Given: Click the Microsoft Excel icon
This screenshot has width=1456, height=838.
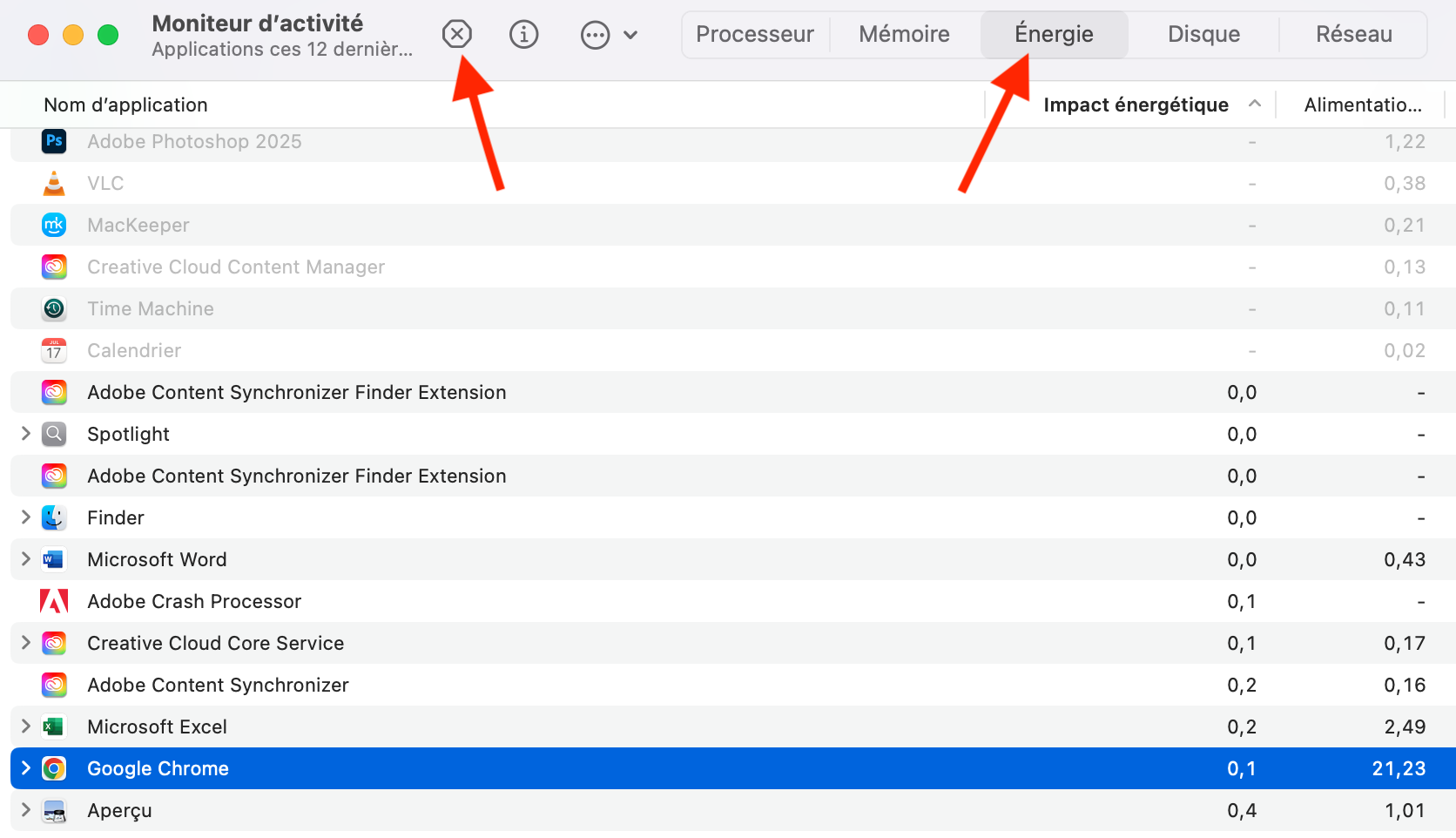Looking at the screenshot, I should [x=53, y=726].
